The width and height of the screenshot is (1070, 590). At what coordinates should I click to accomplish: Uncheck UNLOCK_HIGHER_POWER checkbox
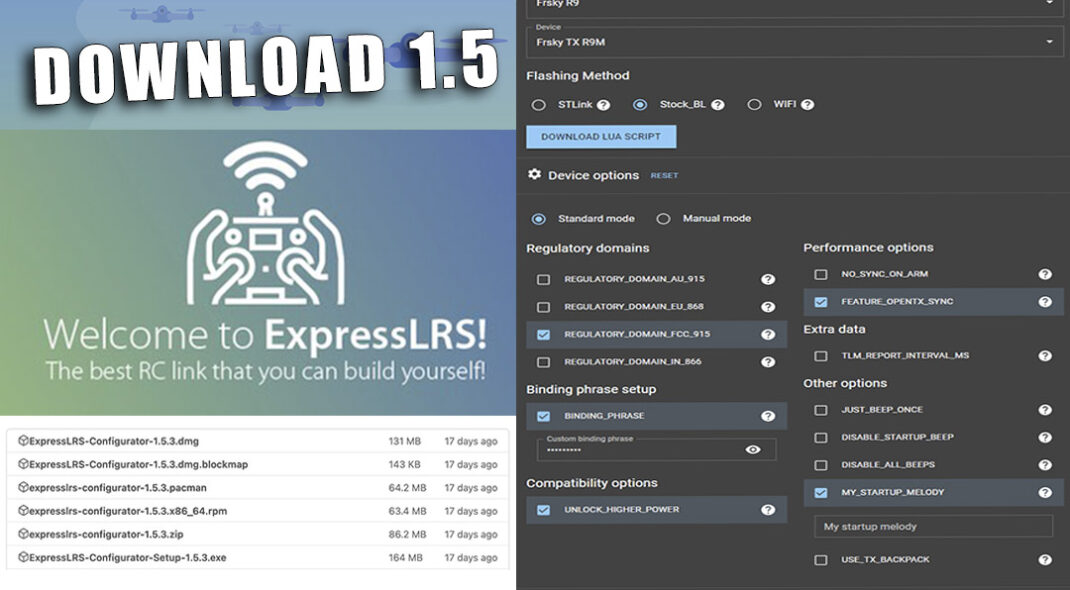(543, 510)
